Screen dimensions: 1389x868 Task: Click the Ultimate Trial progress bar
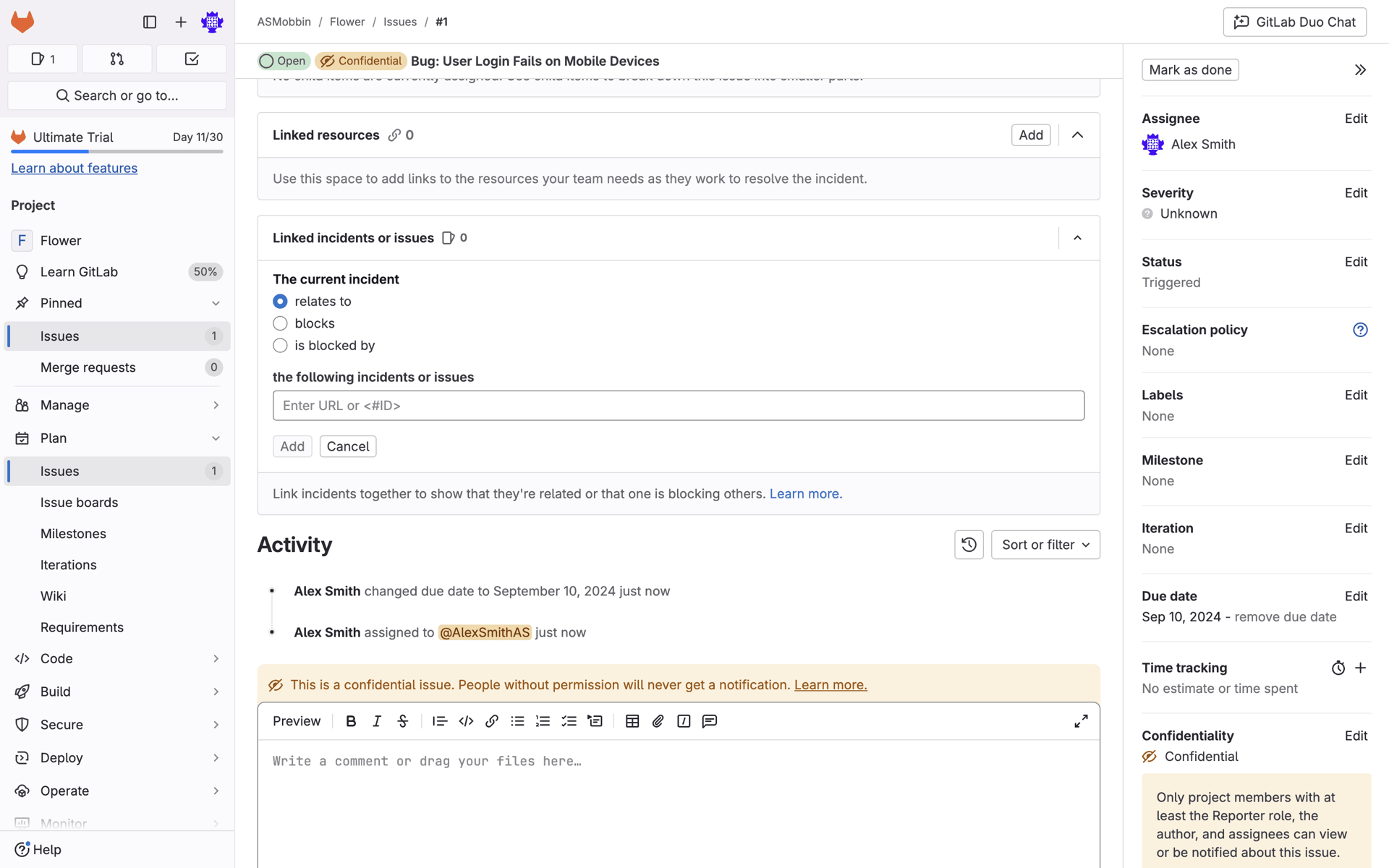(117, 151)
